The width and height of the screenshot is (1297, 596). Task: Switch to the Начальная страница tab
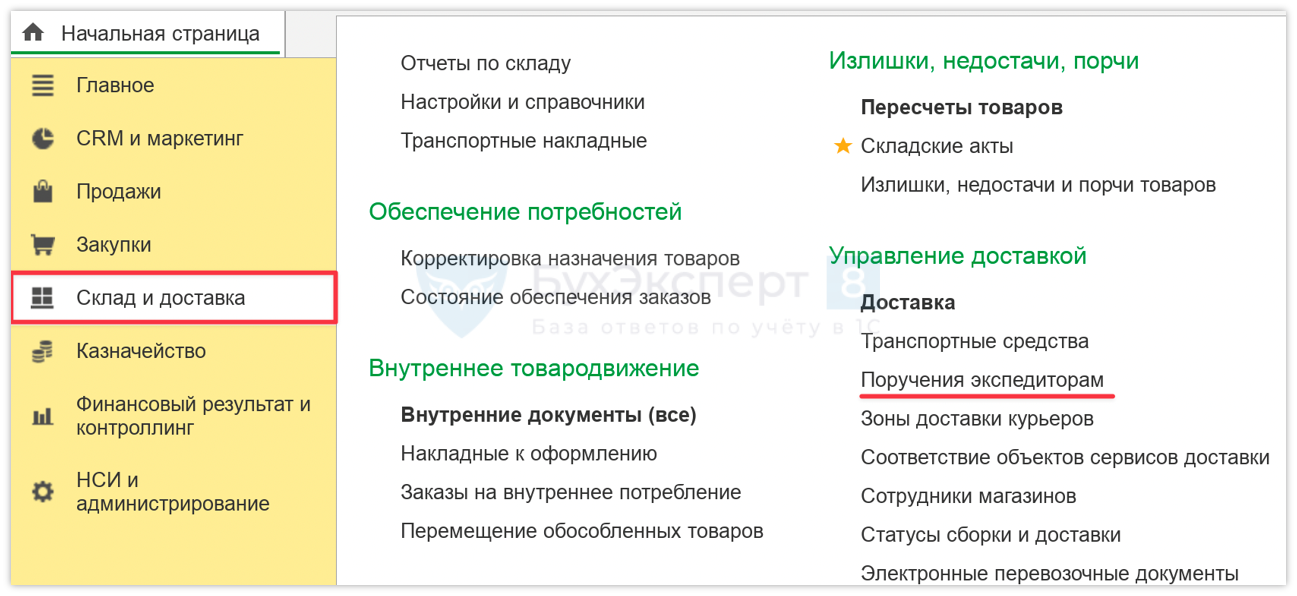click(x=160, y=33)
